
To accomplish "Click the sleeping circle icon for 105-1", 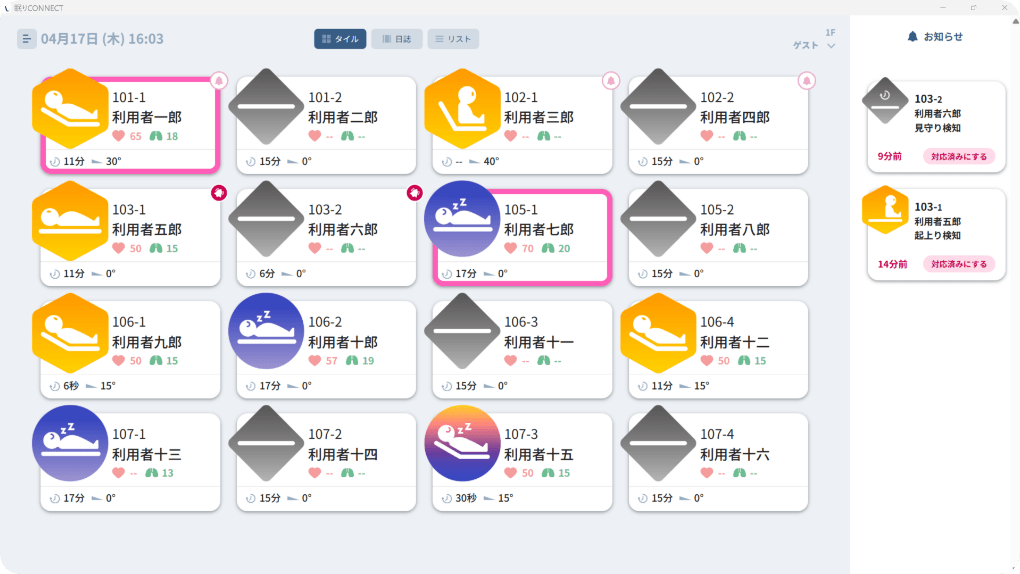I will (x=463, y=219).
